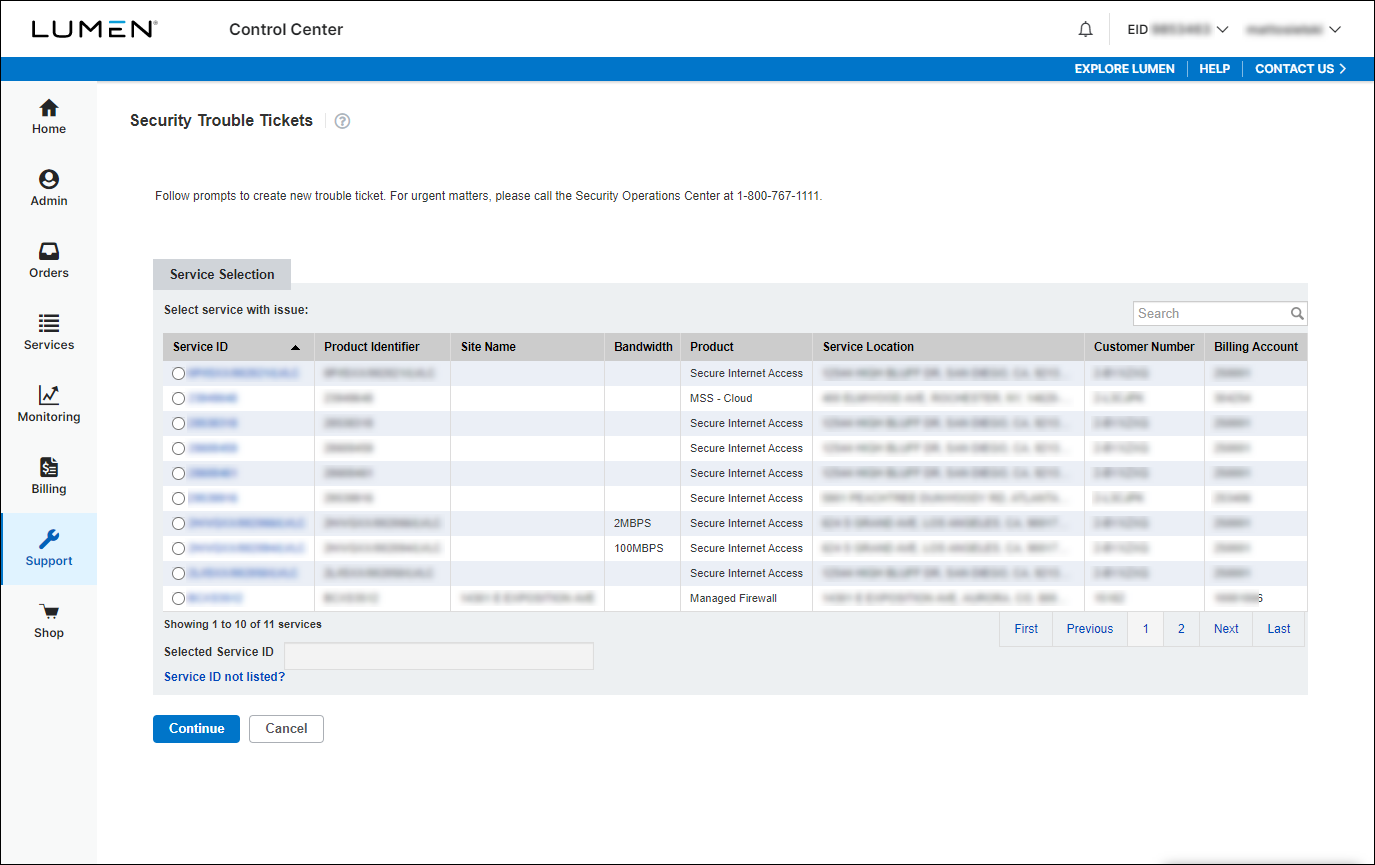The width and height of the screenshot is (1375, 865).
Task: Click 'Control Center' header title
Action: [286, 30]
